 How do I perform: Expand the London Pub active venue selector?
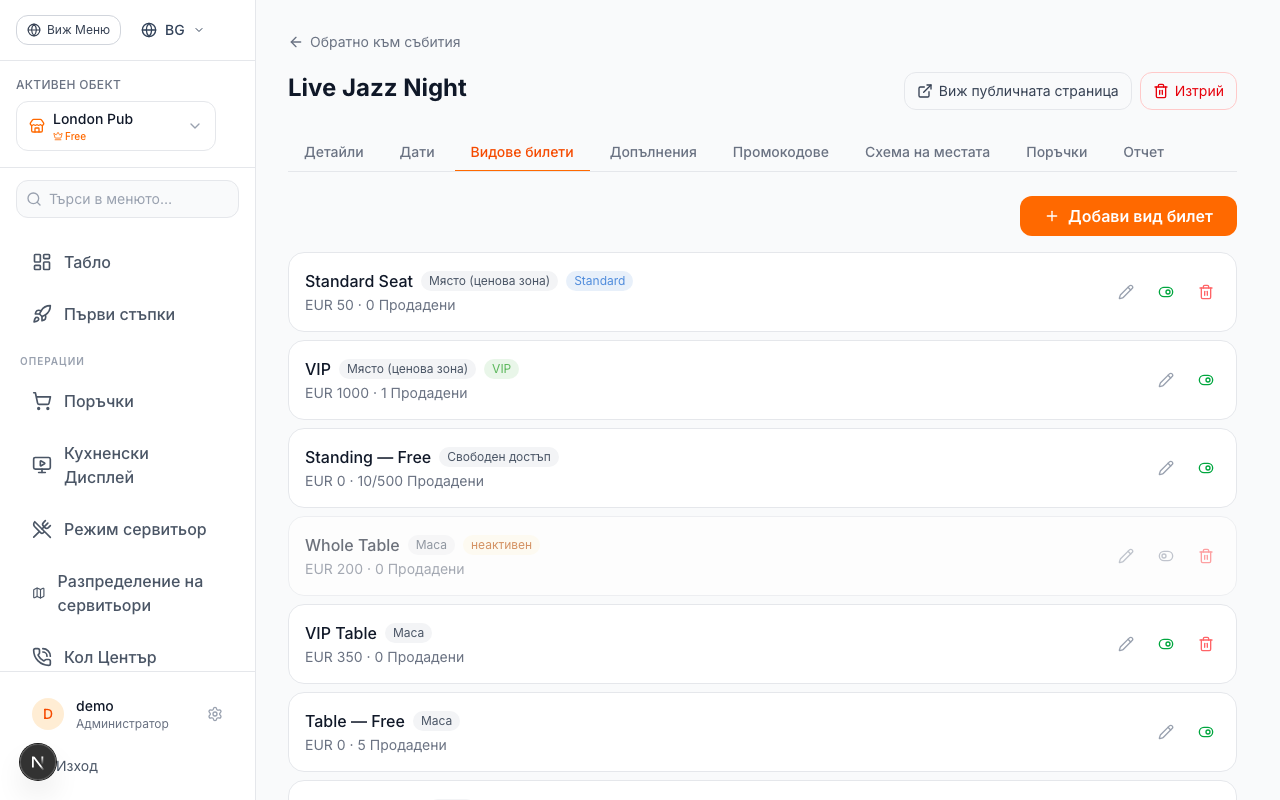point(116,126)
